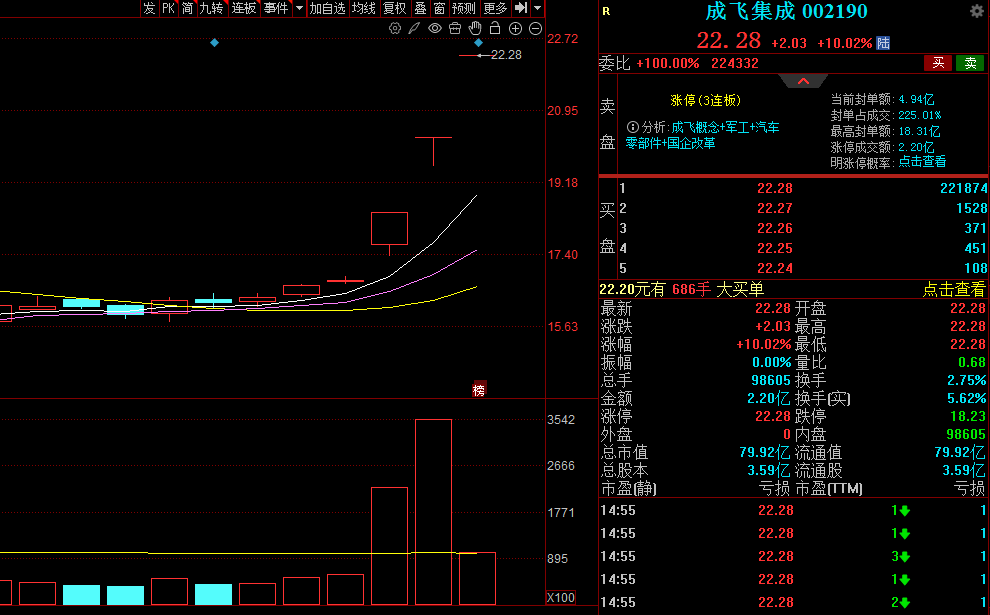Click the red 买 buy button
The height and width of the screenshot is (615, 990).
[x=938, y=63]
